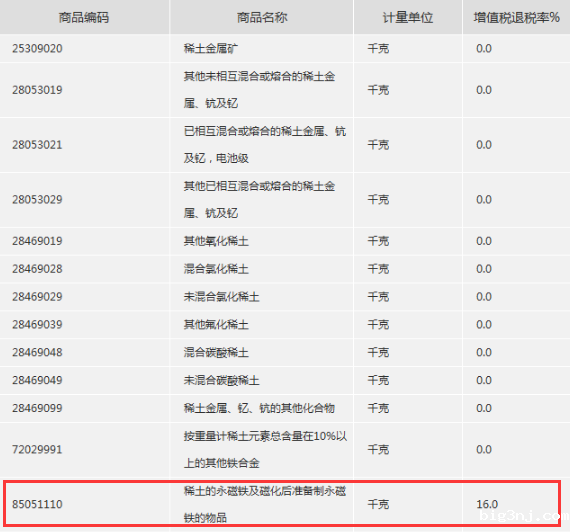Click 千克 in the 85051110 row
The width and height of the screenshot is (570, 532).
[x=378, y=504]
